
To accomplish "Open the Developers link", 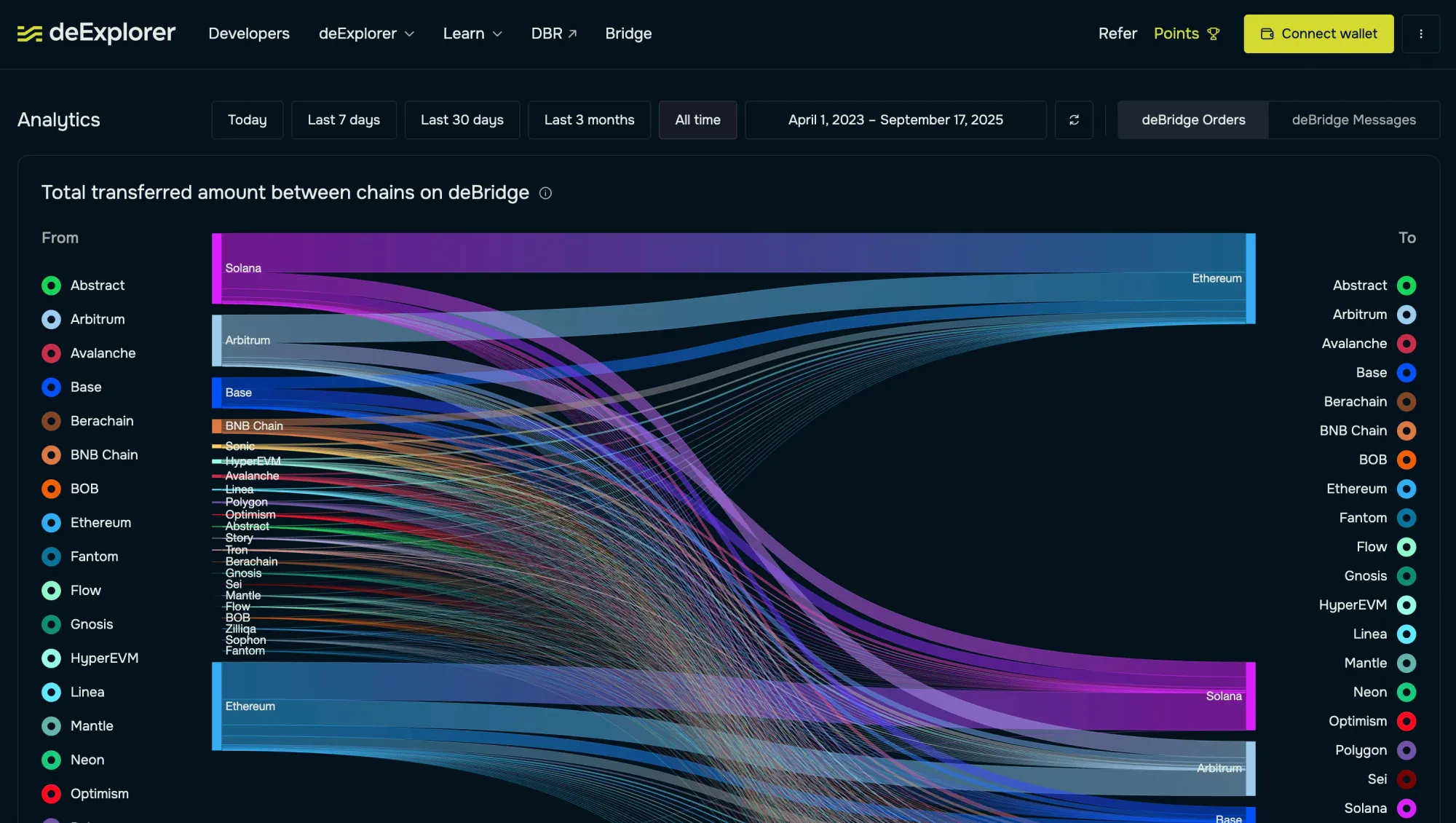I will click(249, 34).
